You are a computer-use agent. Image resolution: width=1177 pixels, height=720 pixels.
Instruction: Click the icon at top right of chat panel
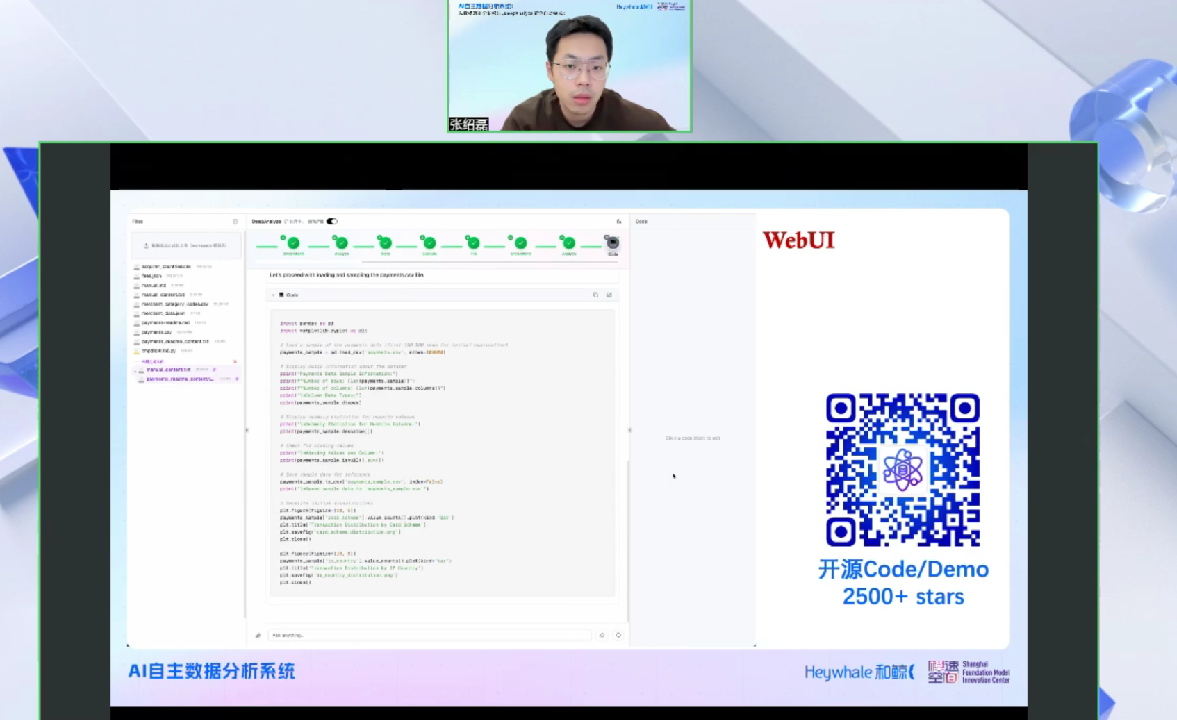click(x=618, y=221)
